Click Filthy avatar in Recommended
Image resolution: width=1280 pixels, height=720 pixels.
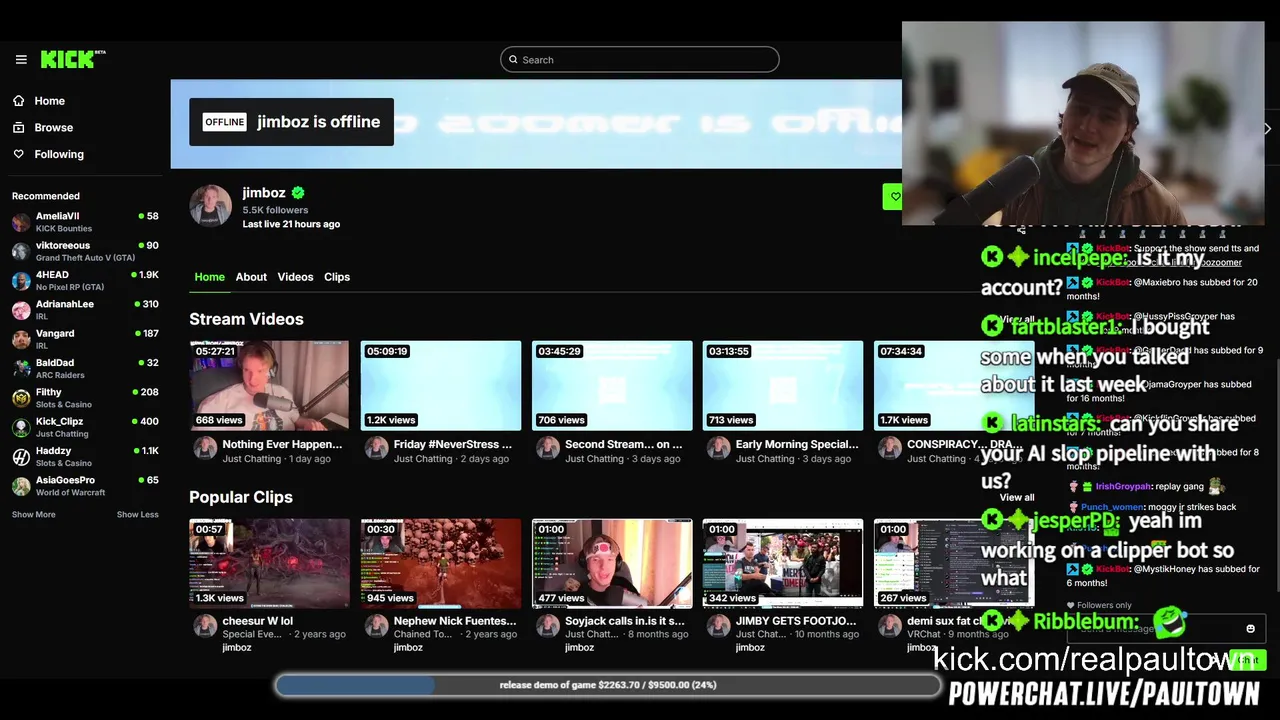tap(21, 398)
